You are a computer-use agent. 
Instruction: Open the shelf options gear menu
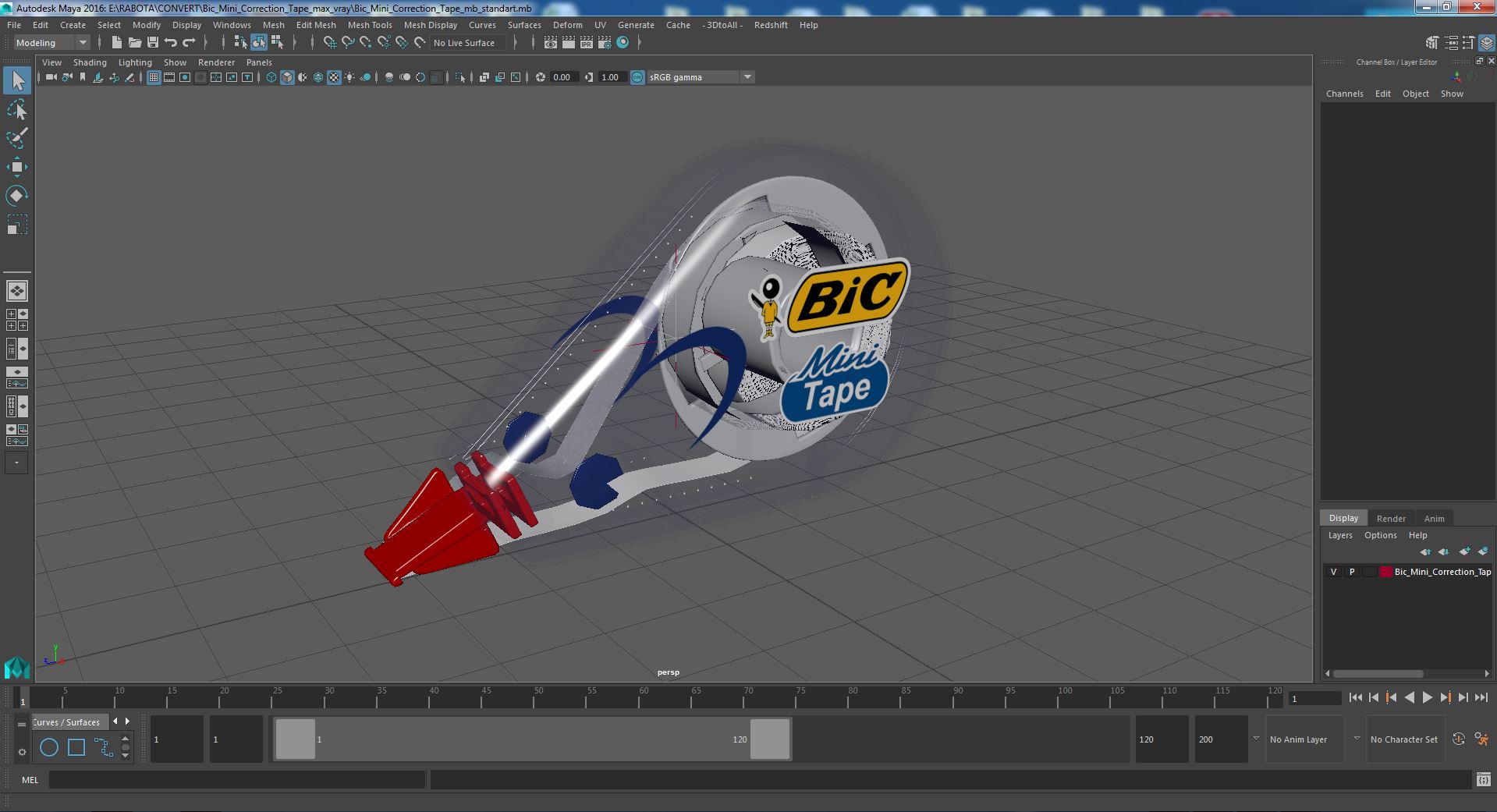pos(22,752)
